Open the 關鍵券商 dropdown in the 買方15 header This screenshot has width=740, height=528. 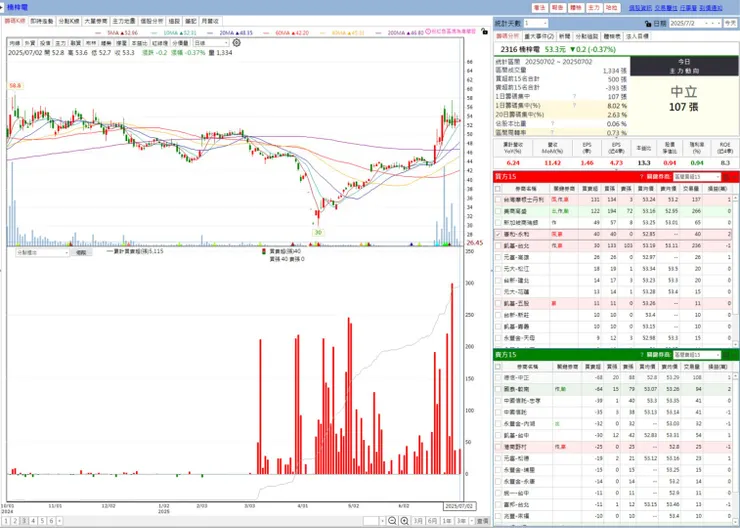697,177
